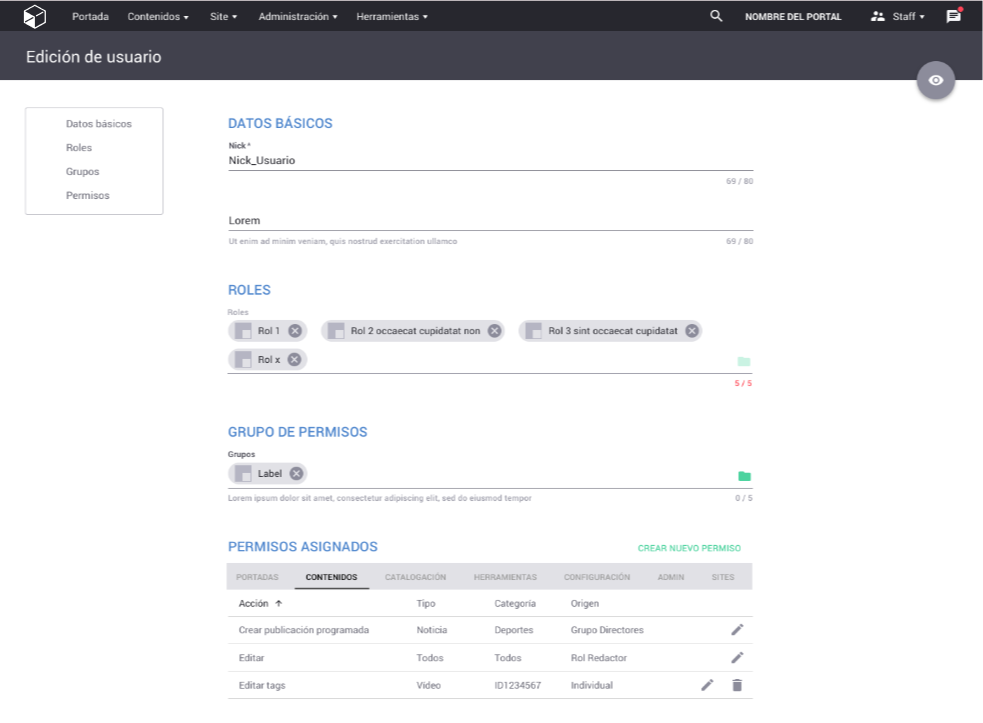
Task: Click the CREAR NUEVO PERMISO link
Action: point(688,548)
